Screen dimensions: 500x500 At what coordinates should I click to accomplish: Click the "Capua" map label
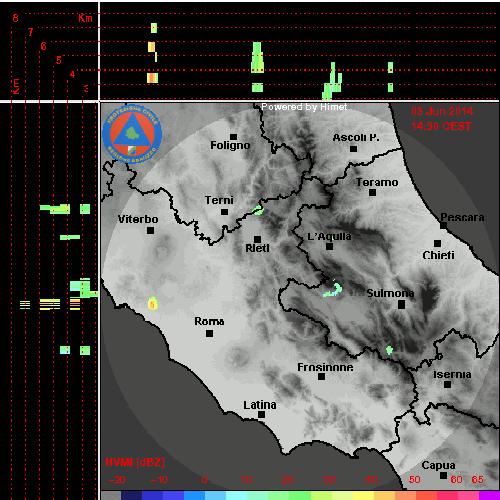[438, 465]
